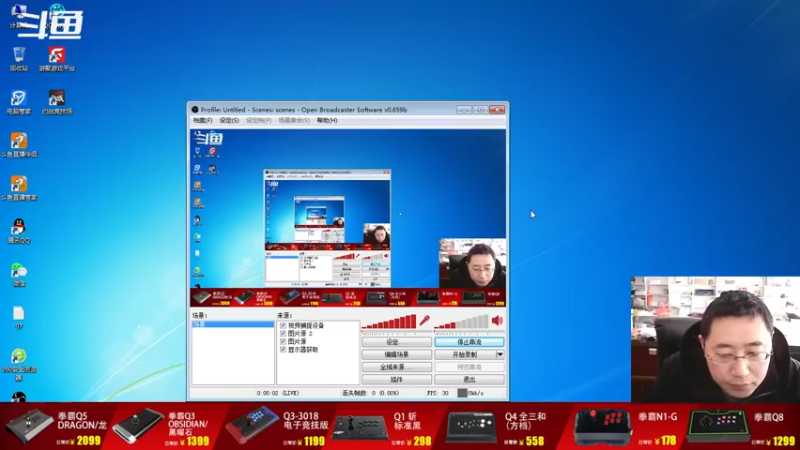Click the OBS logo in the title bar
Viewport: 800px width, 450px height.
click(195, 110)
